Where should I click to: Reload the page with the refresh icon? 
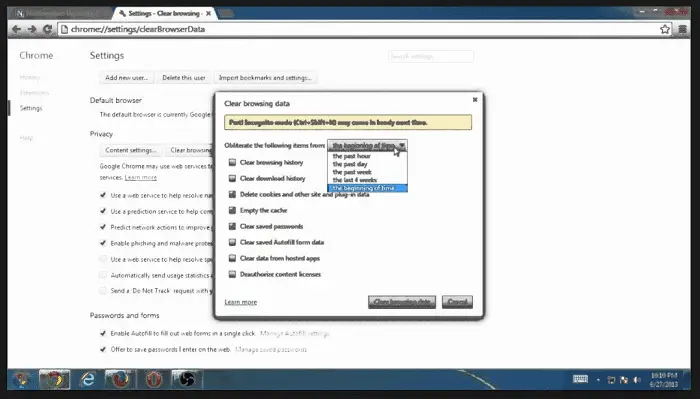coord(47,29)
